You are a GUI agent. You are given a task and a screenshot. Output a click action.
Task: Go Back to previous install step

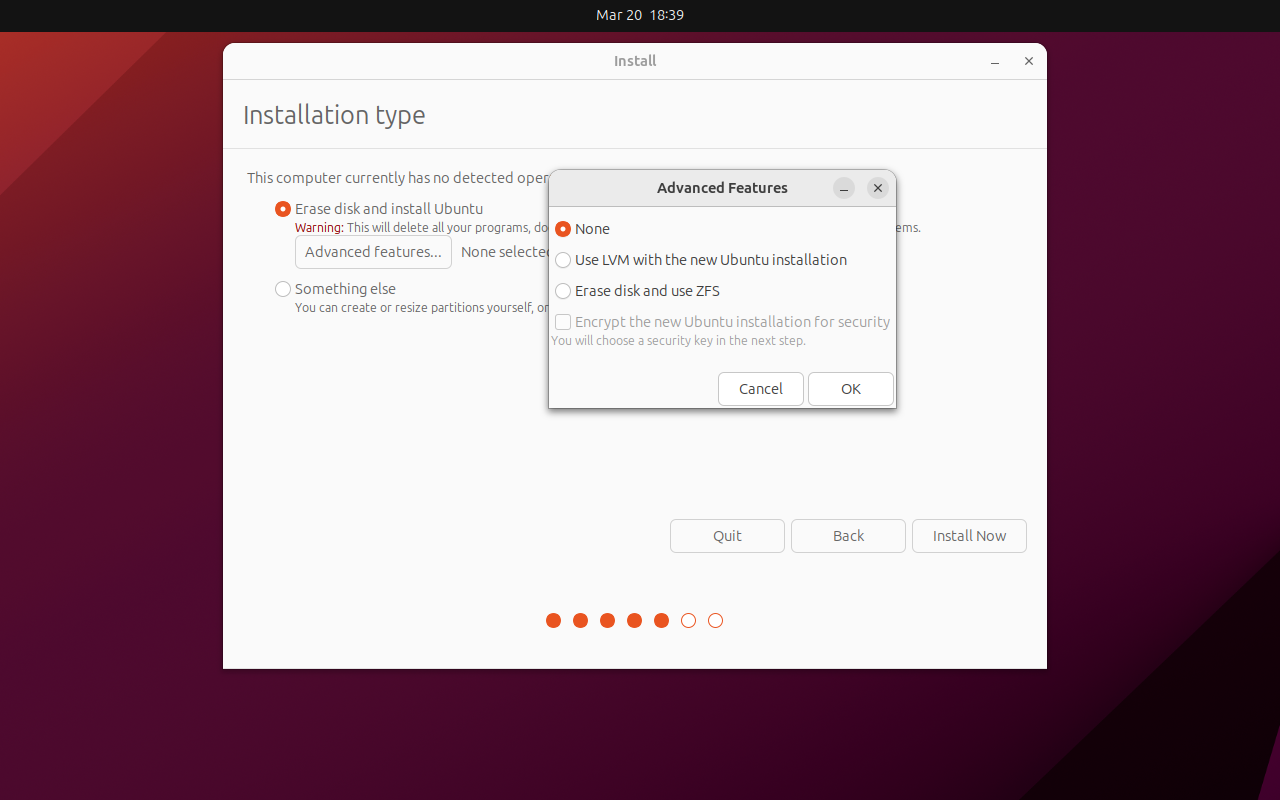(848, 536)
